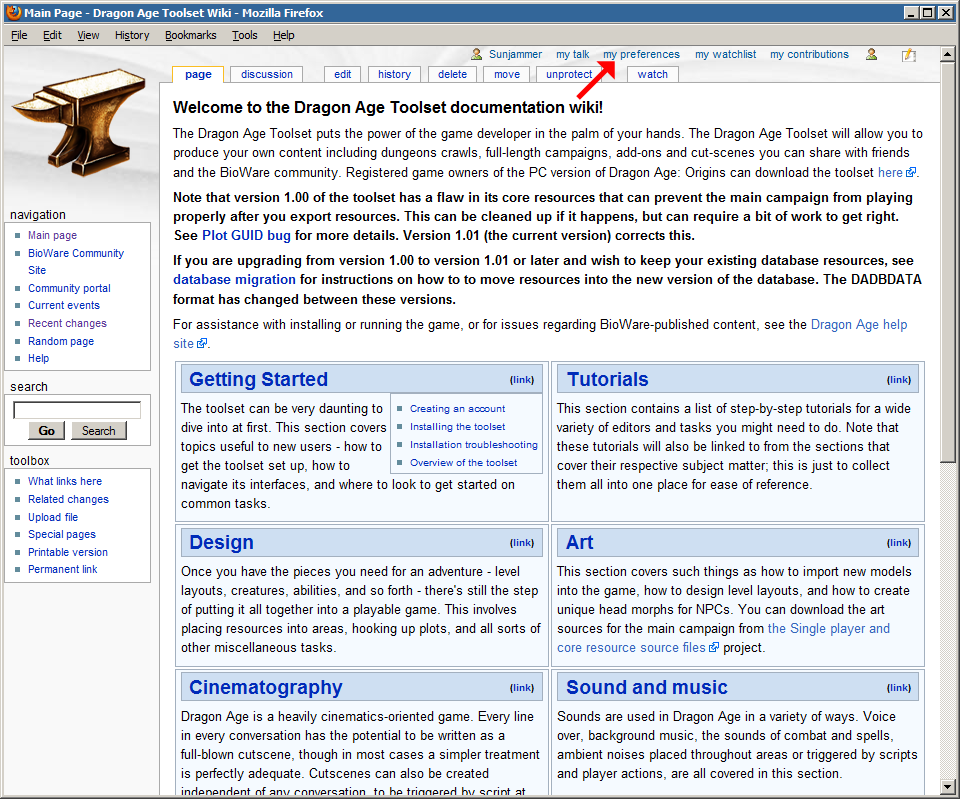Open the Bookmarks menu
Viewport: 960px width, 800px height.
click(x=190, y=35)
